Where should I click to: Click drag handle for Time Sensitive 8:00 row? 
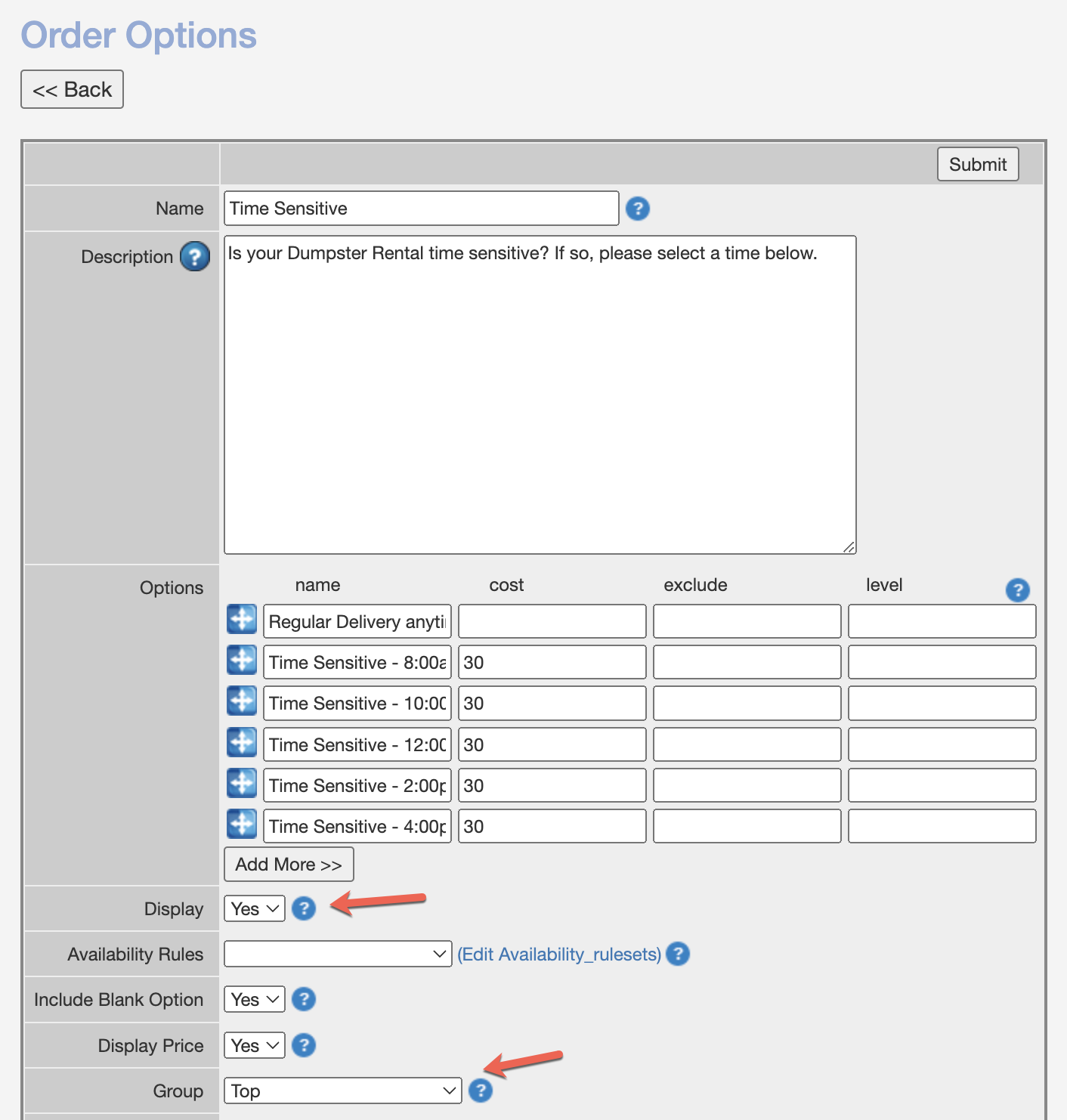242,661
